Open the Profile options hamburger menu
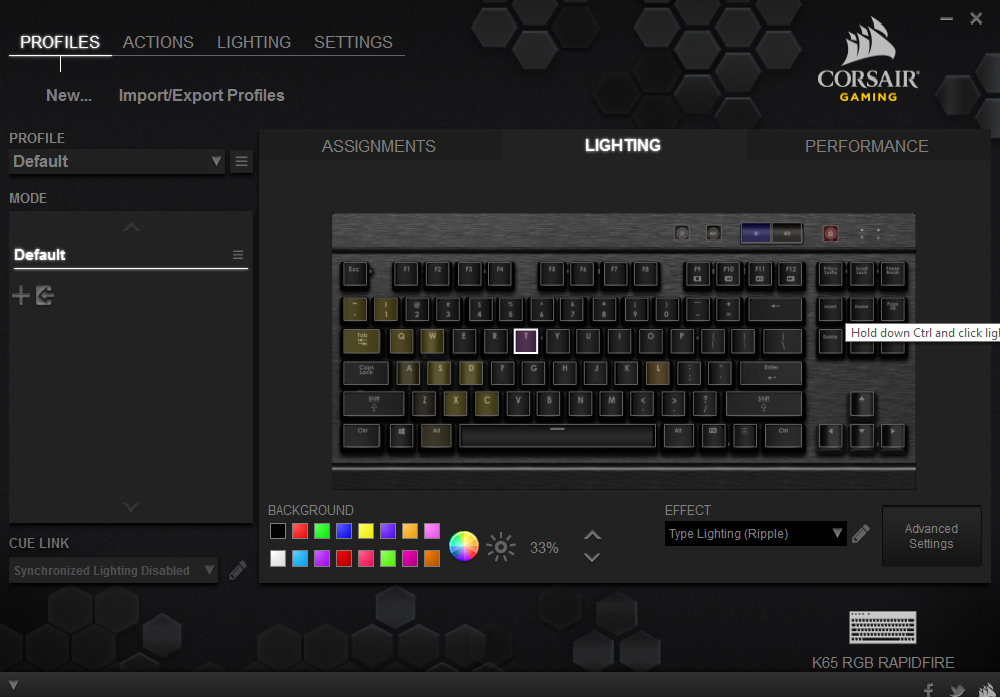The width and height of the screenshot is (1000, 698). click(x=241, y=161)
